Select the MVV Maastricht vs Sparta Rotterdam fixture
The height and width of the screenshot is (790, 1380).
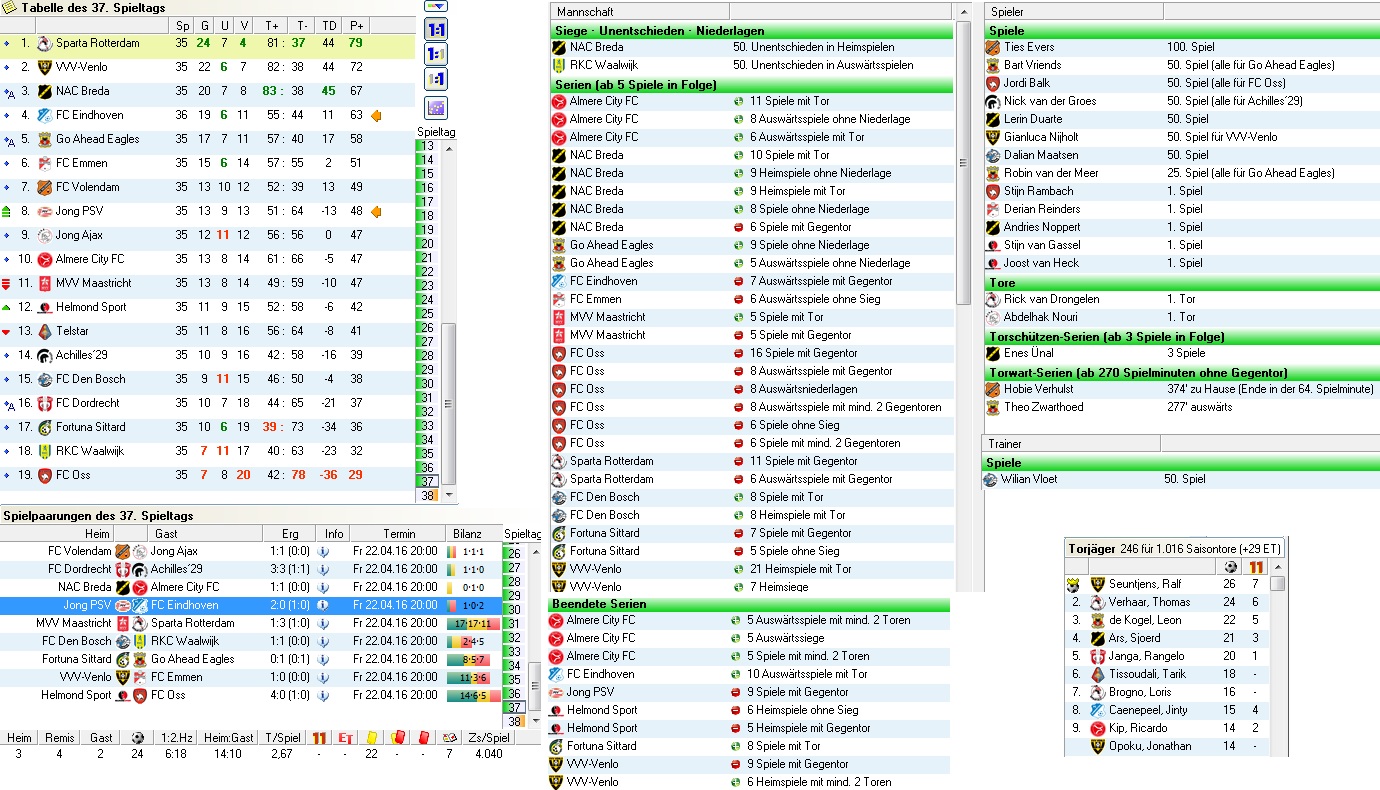251,623
